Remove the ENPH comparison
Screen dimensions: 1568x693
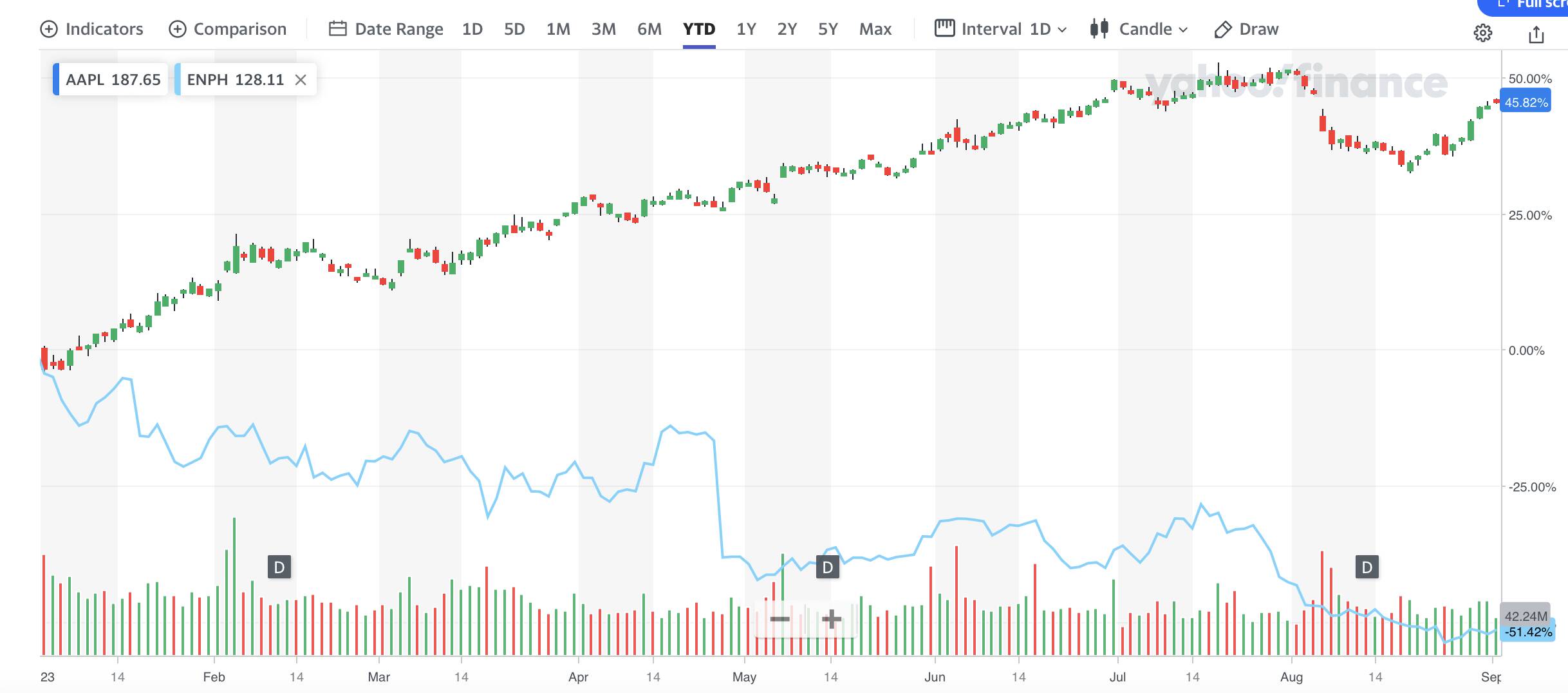tap(300, 80)
